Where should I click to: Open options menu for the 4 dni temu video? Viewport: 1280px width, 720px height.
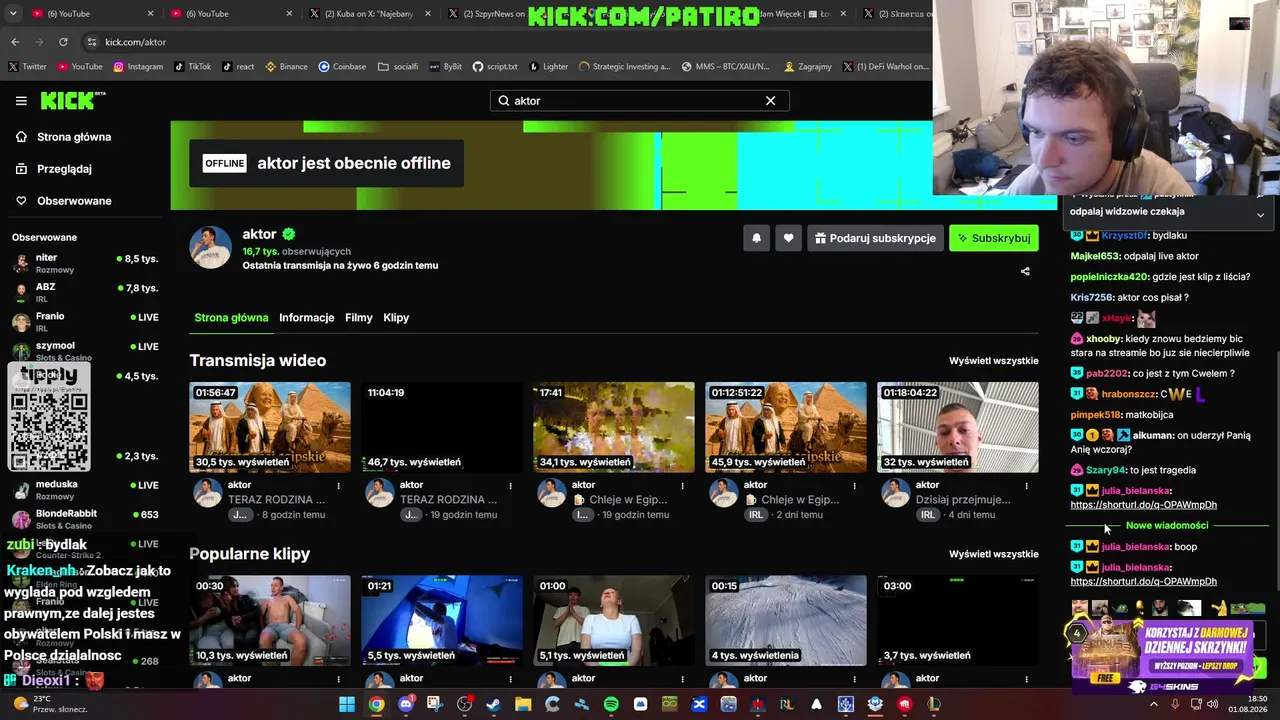tap(1027, 486)
